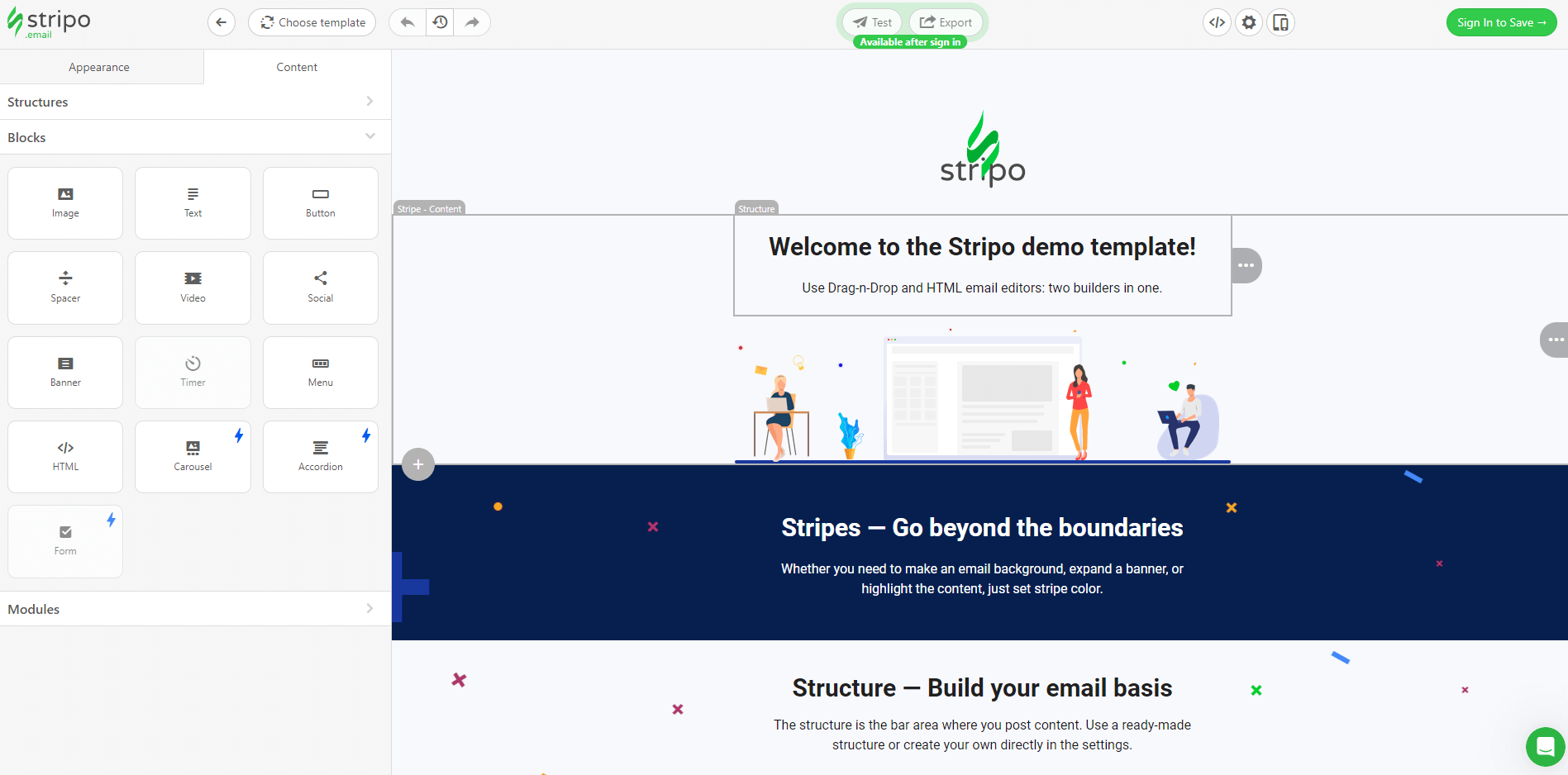Screen dimensions: 1568x775
Task: Switch to the Appearance tab
Action: coord(99,67)
